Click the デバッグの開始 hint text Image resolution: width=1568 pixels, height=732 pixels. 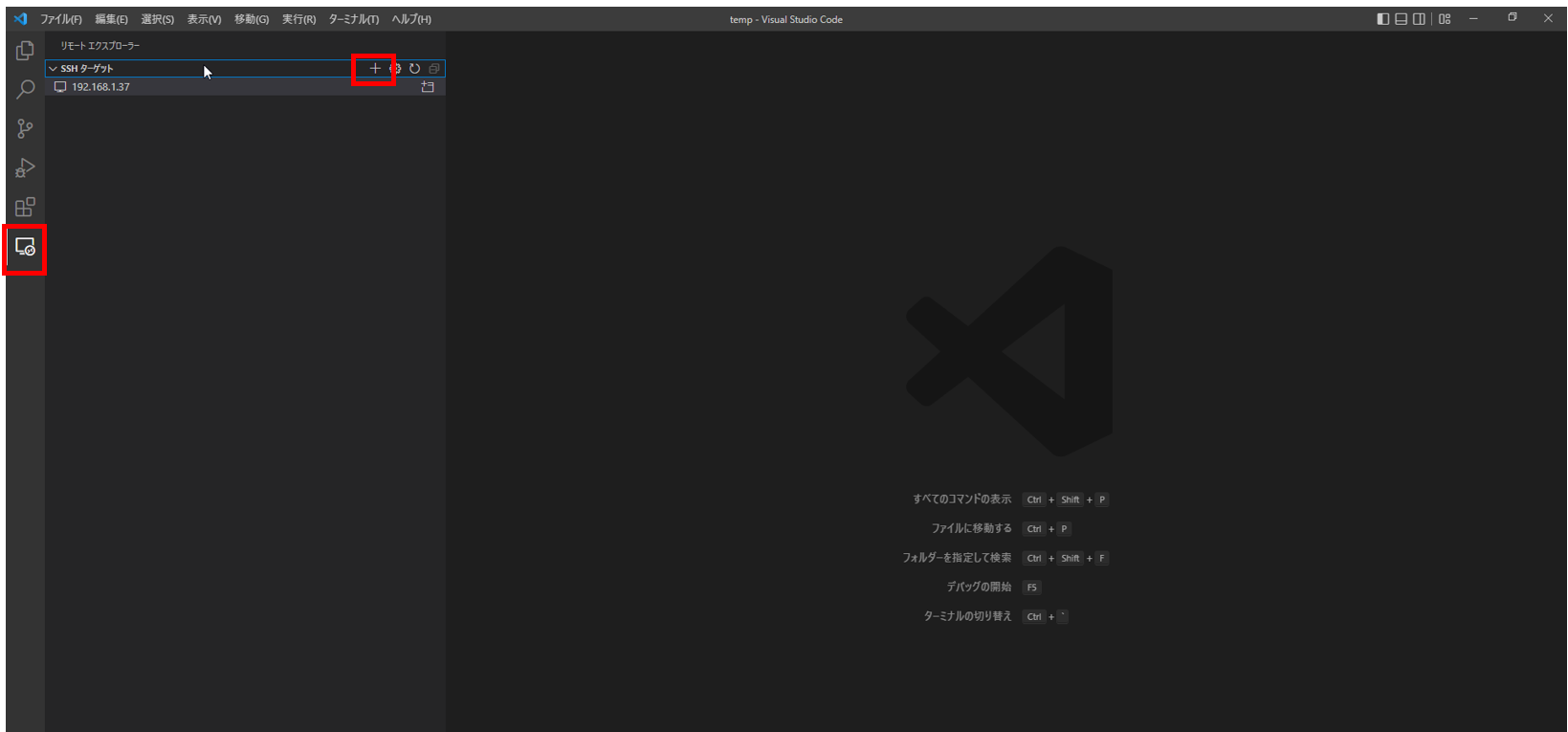[x=979, y=587]
